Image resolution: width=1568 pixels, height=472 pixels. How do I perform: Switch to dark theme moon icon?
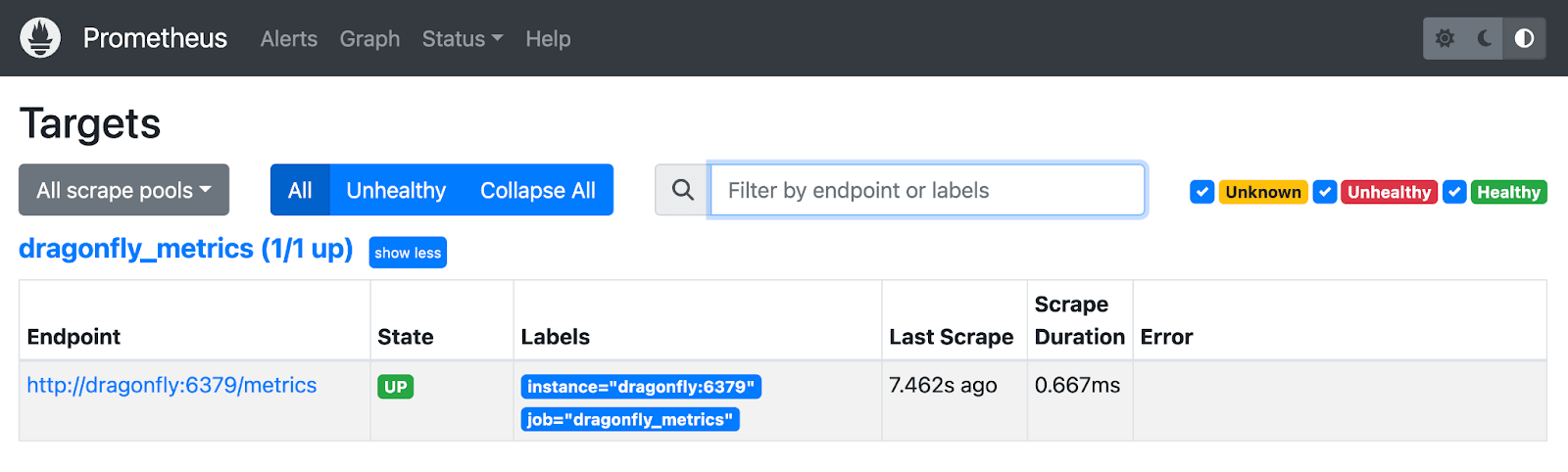point(1485,38)
